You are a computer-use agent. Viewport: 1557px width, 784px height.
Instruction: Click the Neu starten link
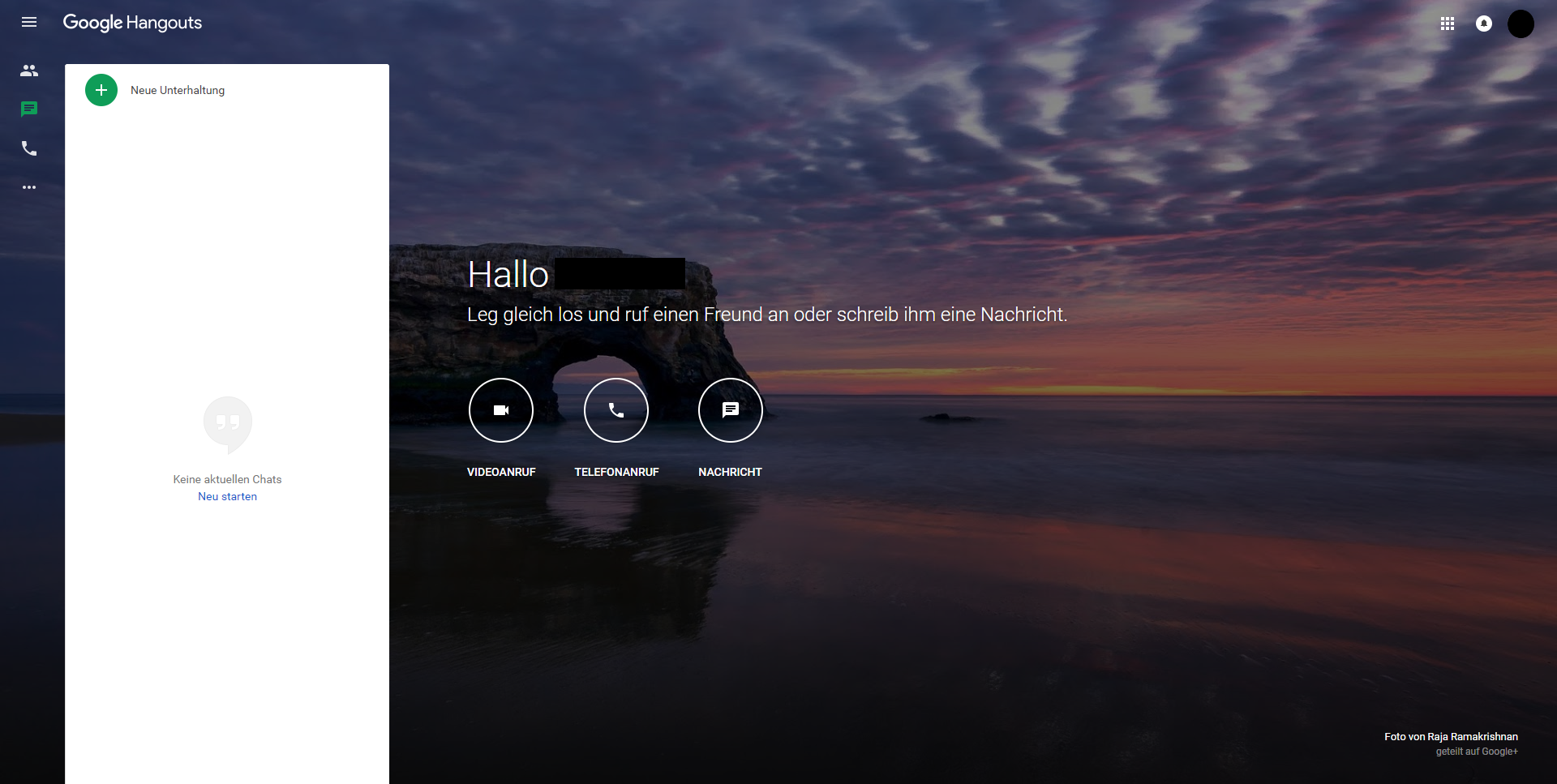[x=227, y=496]
